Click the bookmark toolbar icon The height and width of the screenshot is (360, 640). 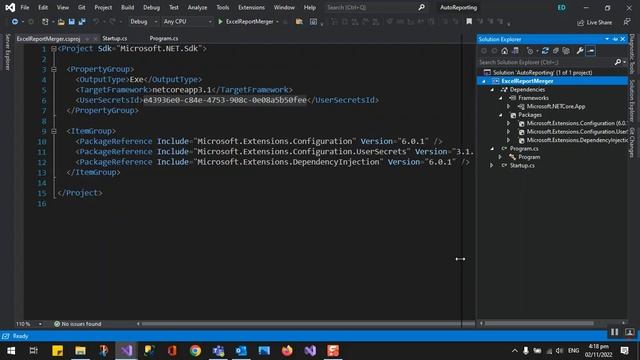point(469,22)
